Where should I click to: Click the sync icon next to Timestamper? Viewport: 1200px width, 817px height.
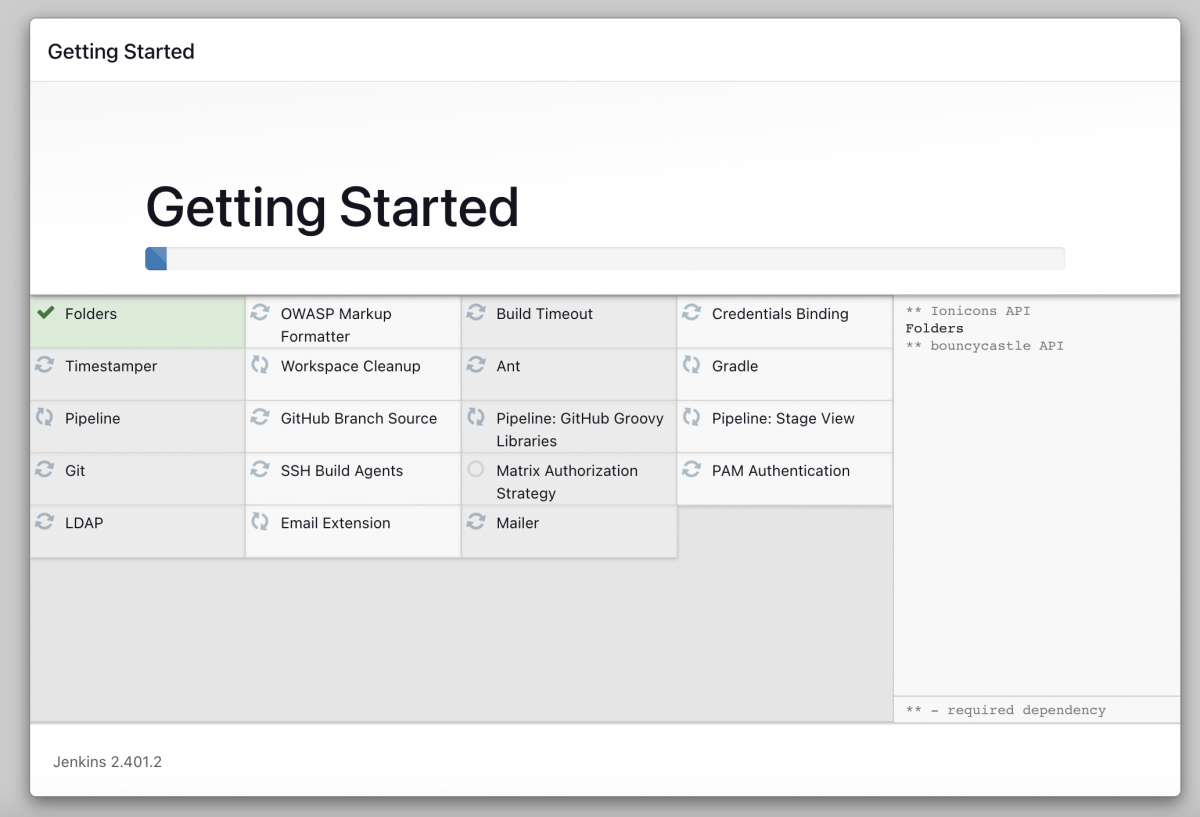coord(45,365)
